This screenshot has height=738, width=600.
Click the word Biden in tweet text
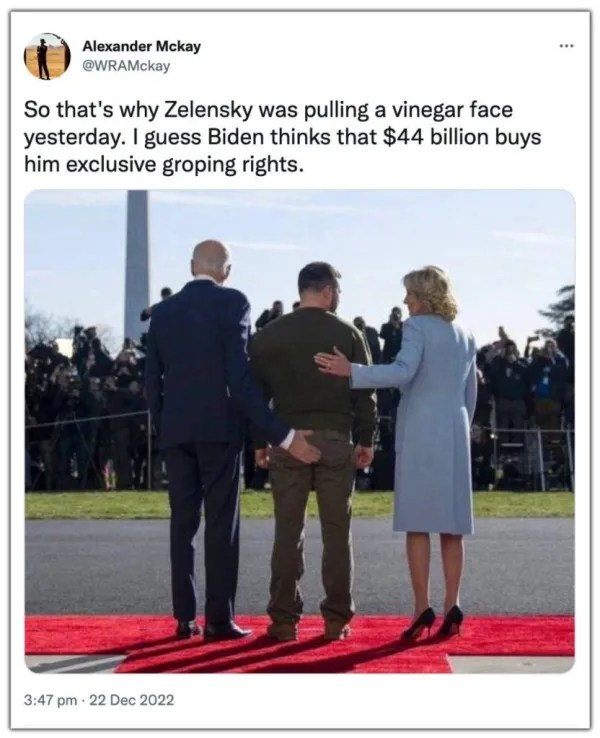point(238,138)
